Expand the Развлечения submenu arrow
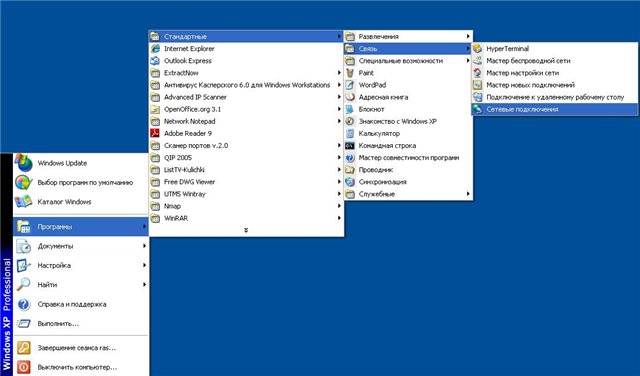This screenshot has width=640, height=376. click(468, 36)
